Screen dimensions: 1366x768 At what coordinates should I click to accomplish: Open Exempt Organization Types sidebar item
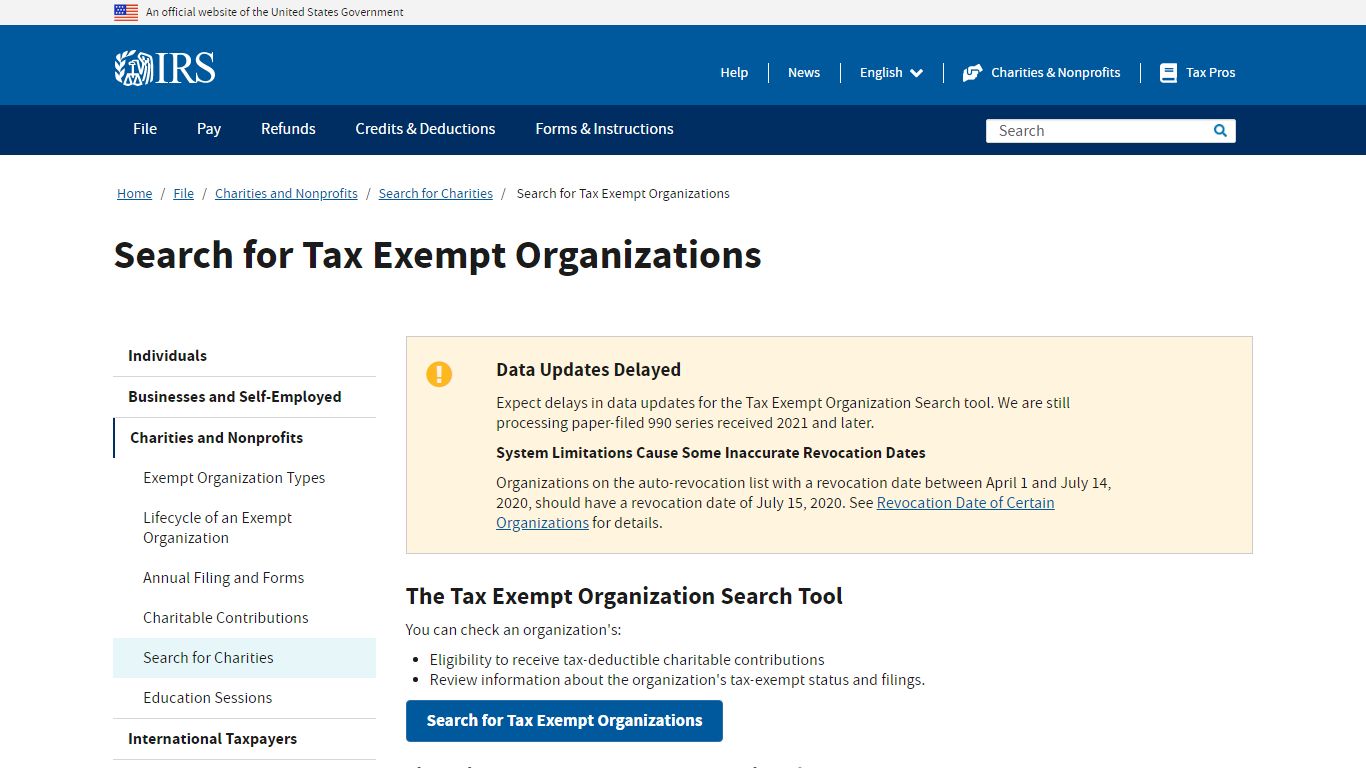(x=244, y=478)
